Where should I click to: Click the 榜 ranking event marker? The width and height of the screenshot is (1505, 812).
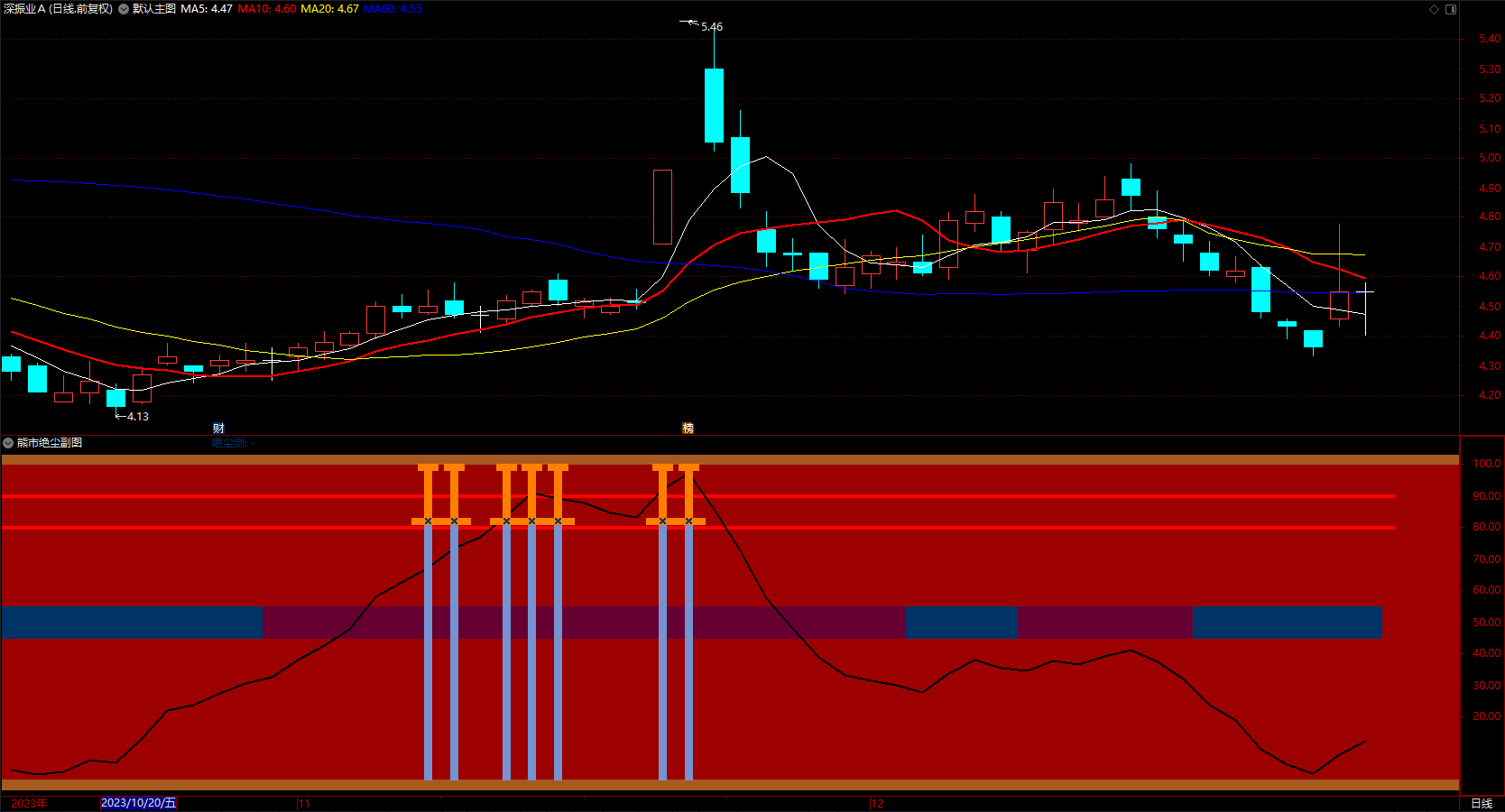688,429
